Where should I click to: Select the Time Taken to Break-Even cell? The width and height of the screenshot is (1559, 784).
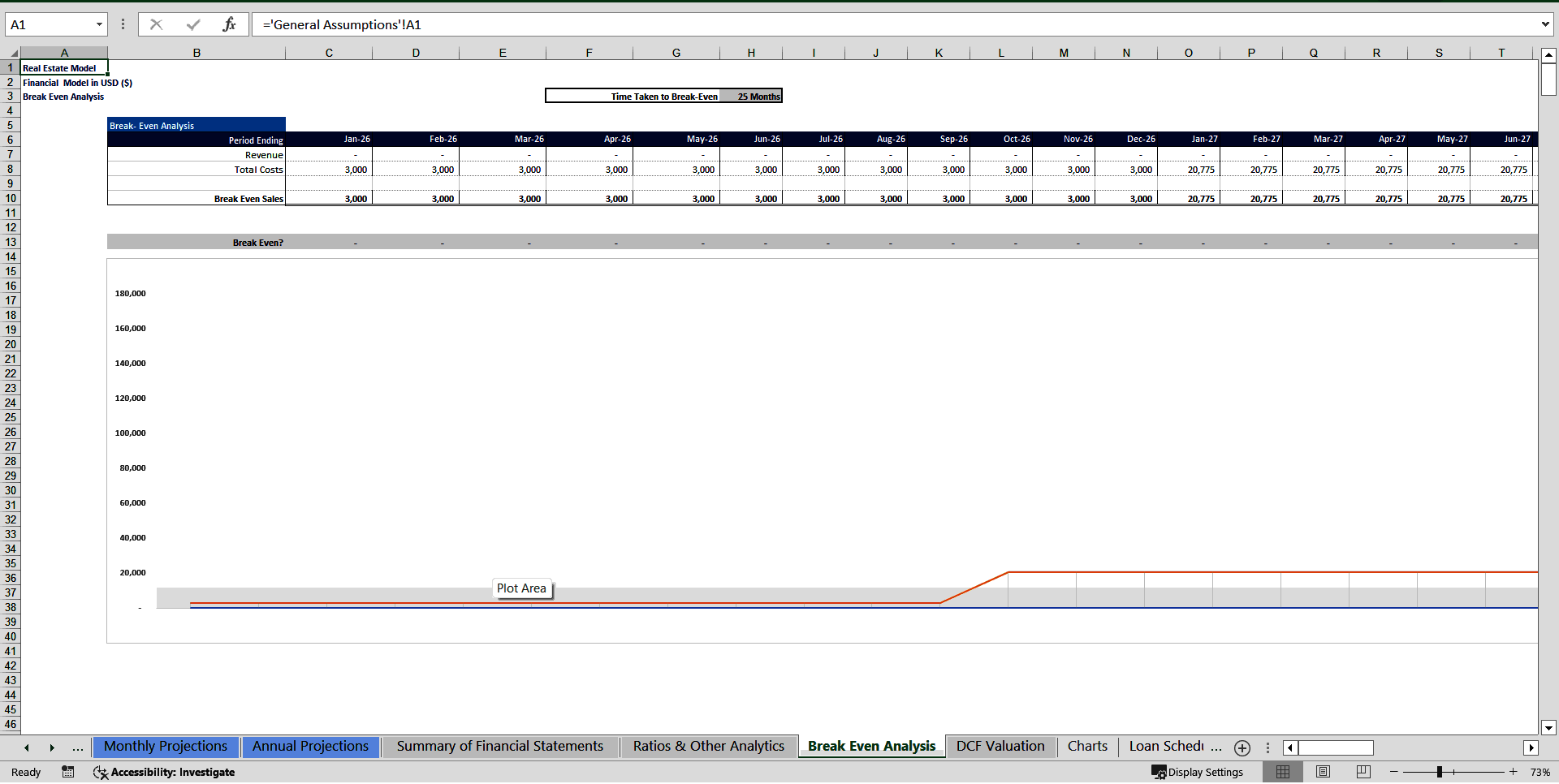click(x=633, y=96)
